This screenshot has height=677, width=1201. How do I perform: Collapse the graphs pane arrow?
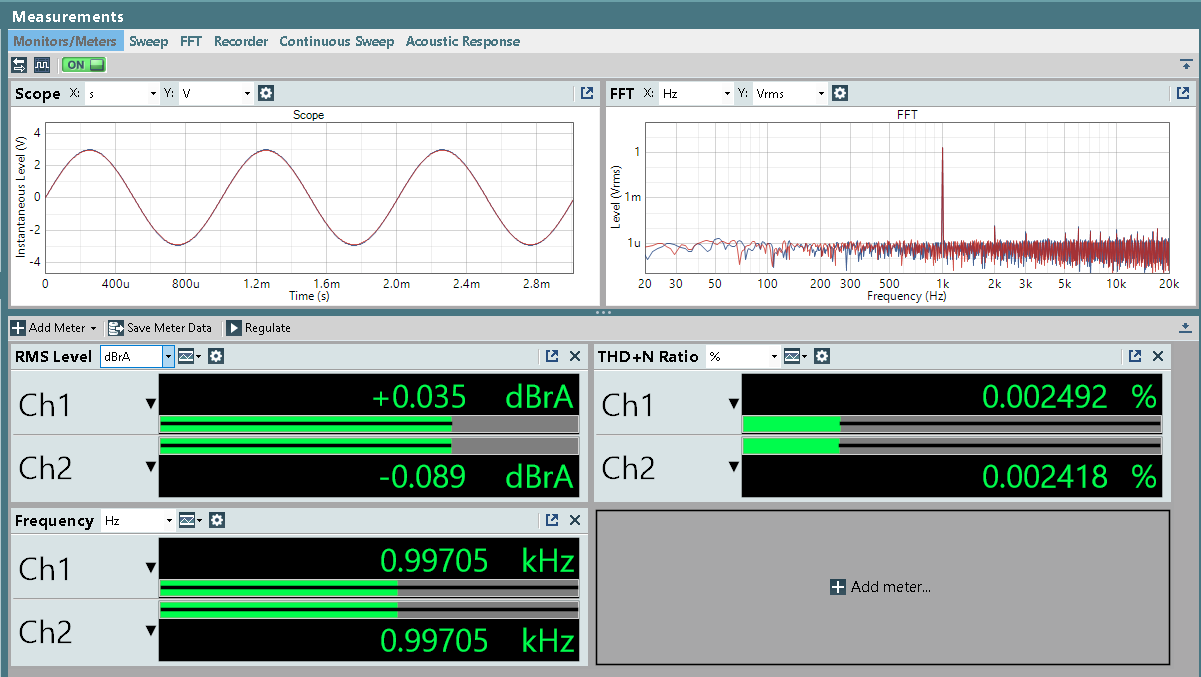[x=1186, y=64]
